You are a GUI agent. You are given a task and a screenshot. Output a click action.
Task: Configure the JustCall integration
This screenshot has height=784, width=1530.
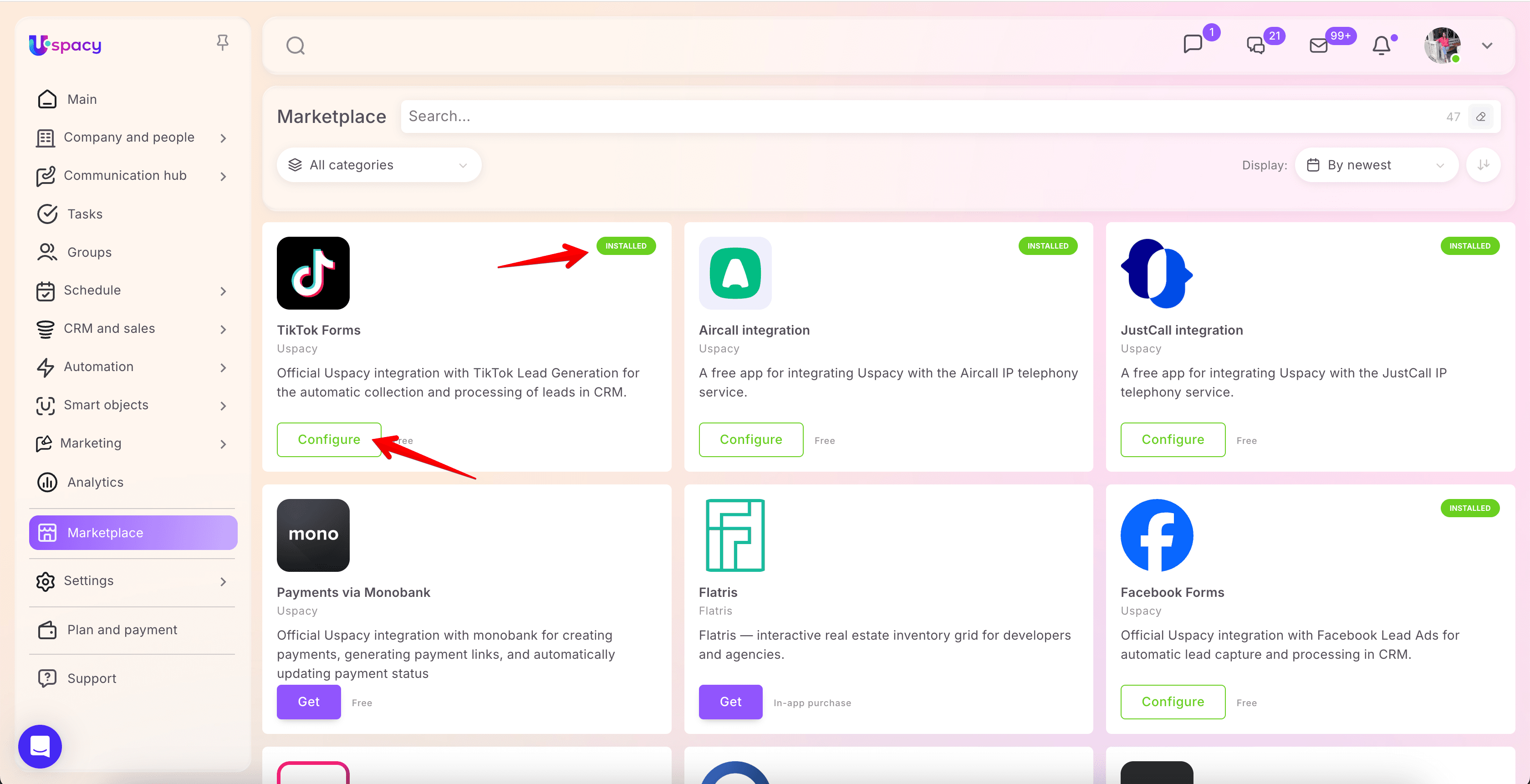coord(1173,439)
